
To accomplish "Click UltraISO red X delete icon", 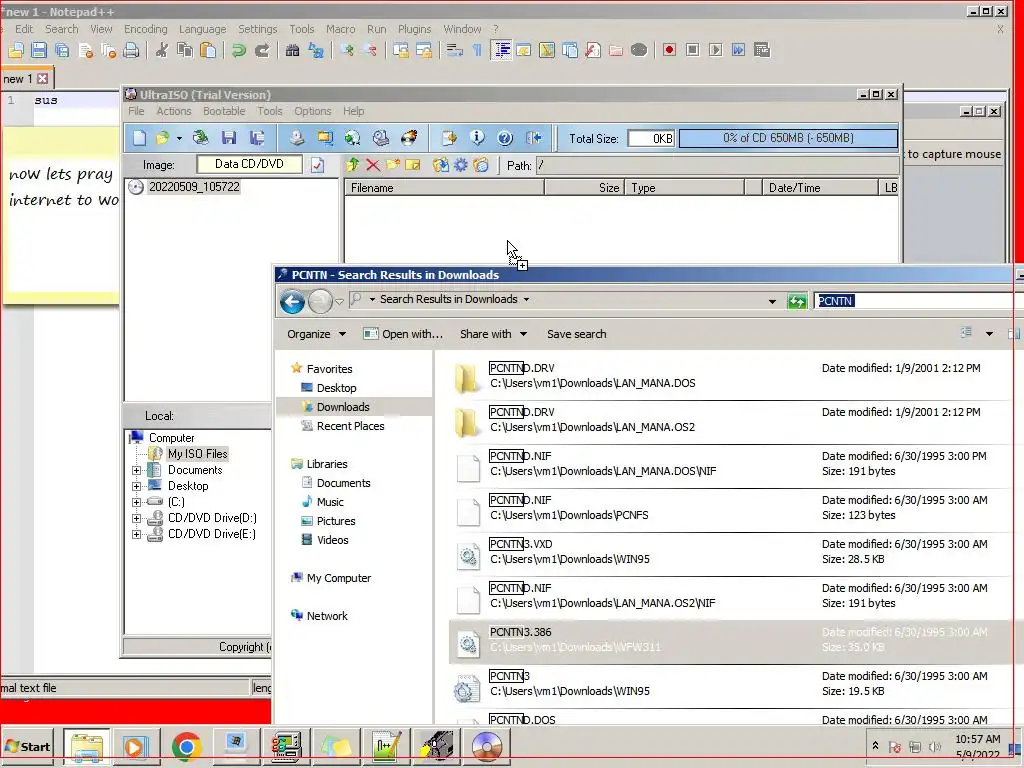I will click(373, 165).
